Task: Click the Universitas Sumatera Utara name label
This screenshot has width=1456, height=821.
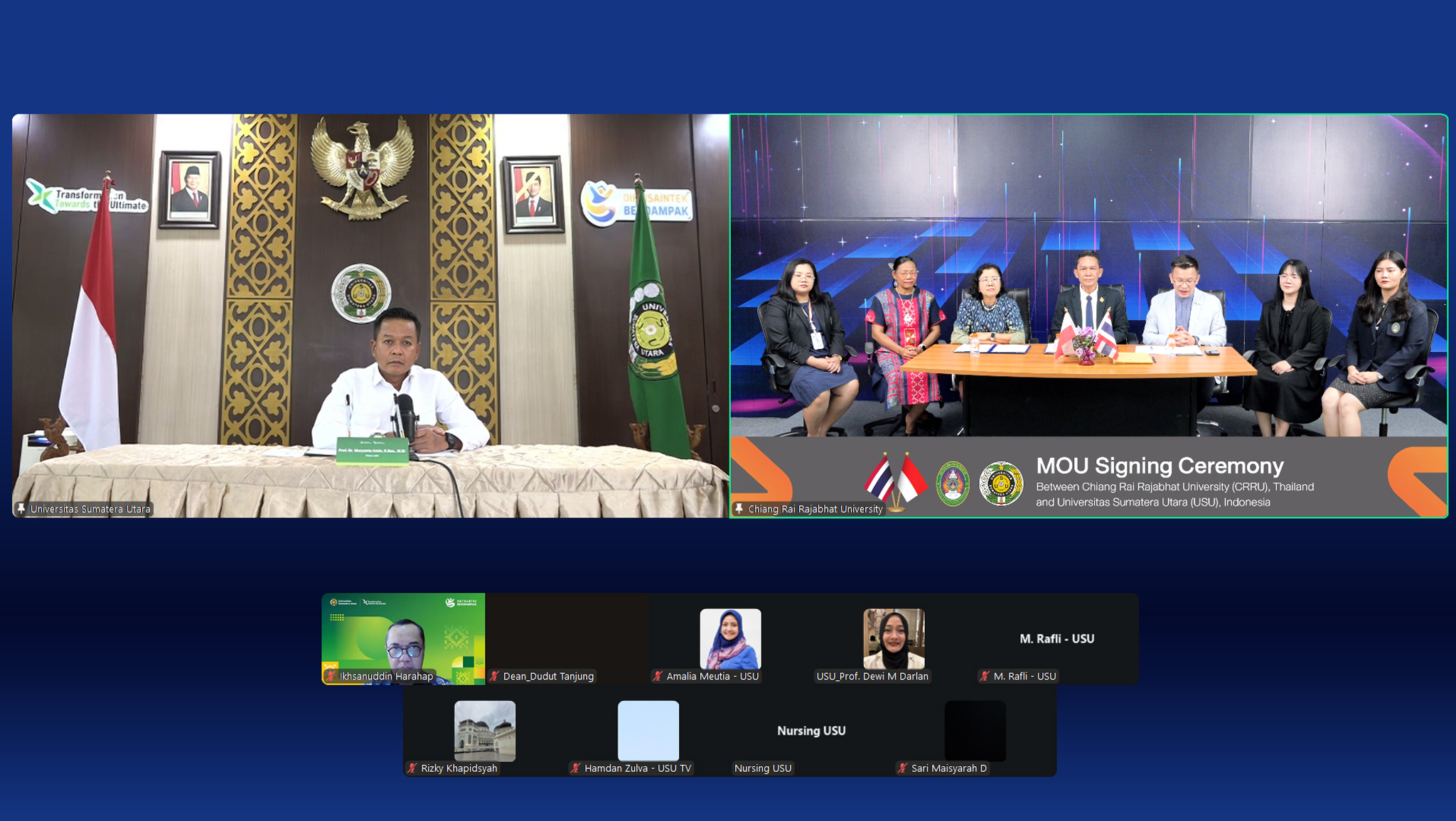Action: click(90, 509)
